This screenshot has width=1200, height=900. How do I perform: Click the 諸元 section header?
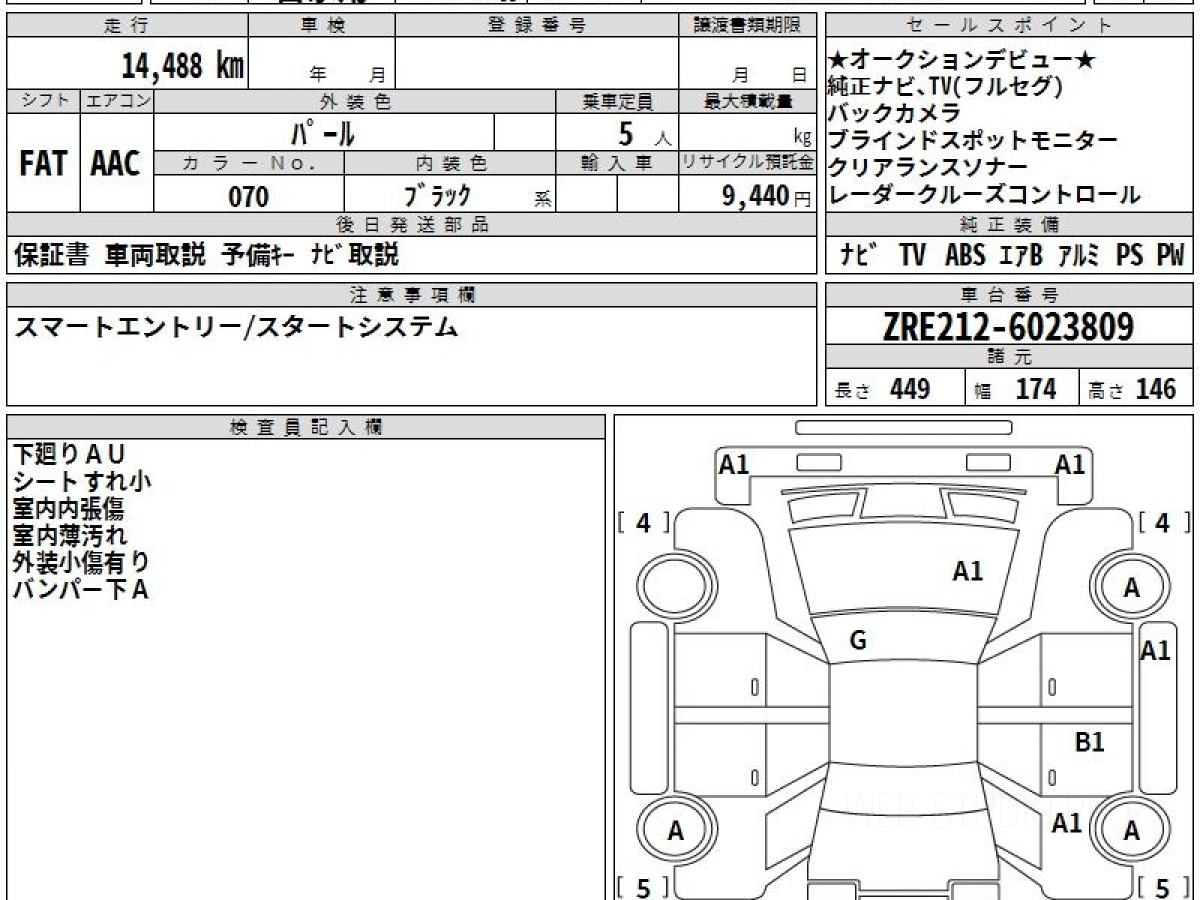coord(1010,357)
